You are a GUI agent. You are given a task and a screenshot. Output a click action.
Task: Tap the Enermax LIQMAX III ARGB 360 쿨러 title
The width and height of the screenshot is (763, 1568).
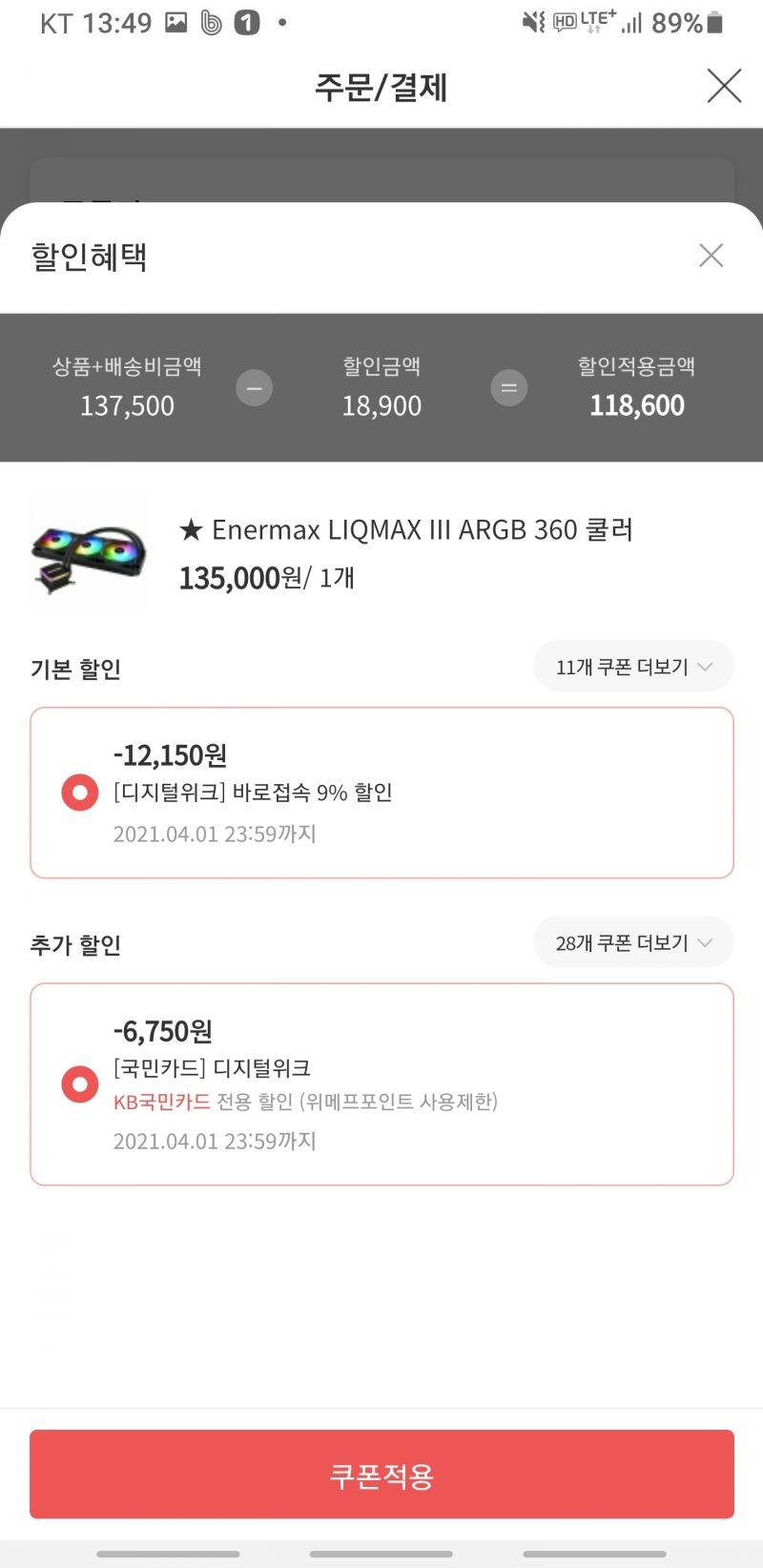pos(423,529)
